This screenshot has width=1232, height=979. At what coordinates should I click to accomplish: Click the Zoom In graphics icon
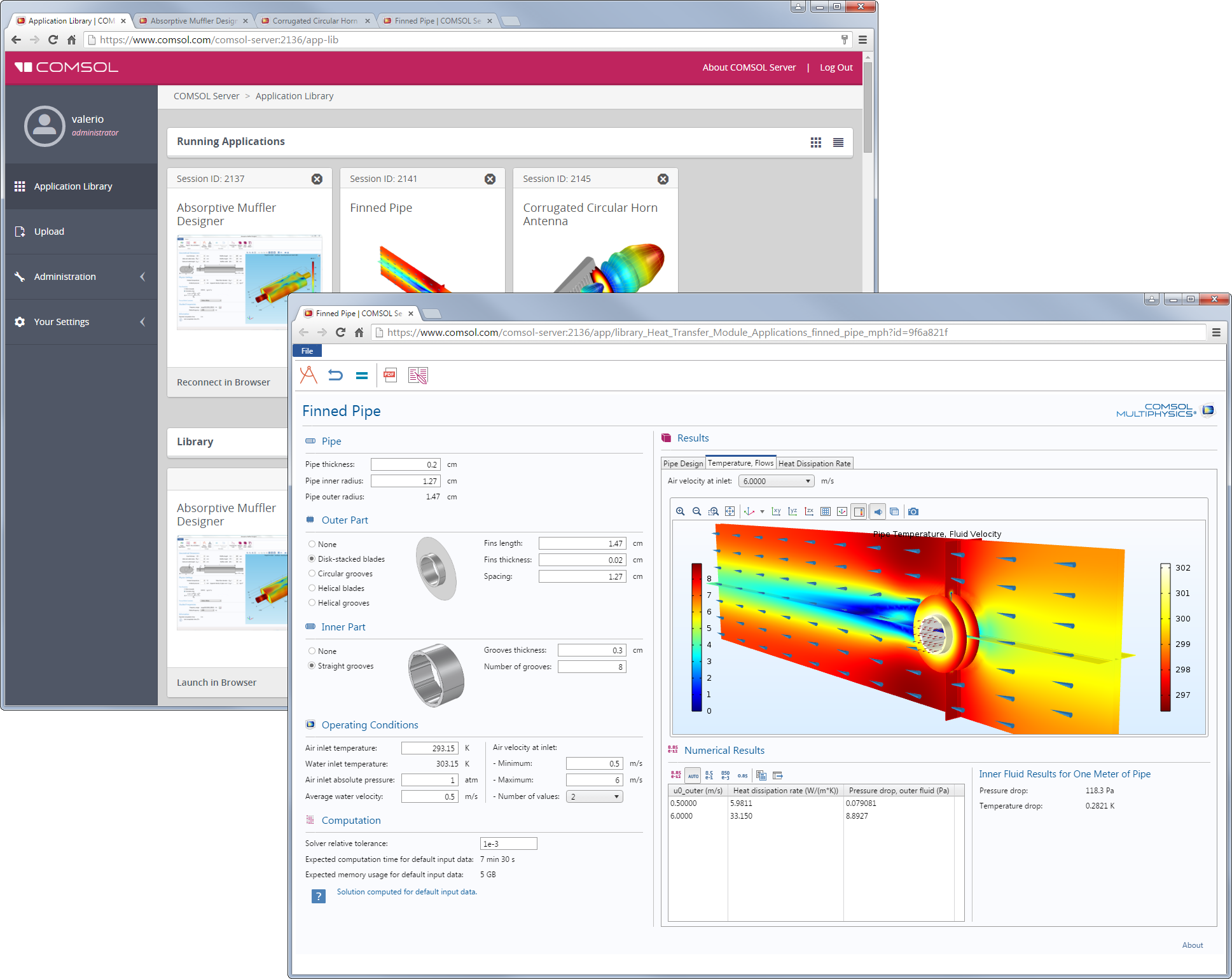pos(680,511)
